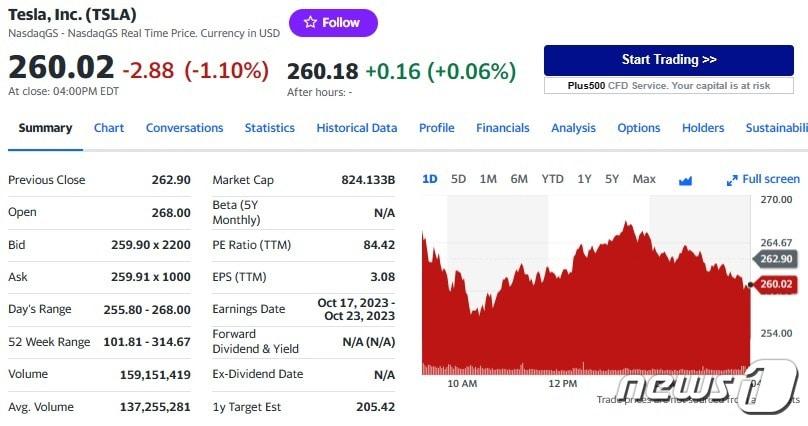Open the Holders tab
The width and height of the screenshot is (808, 426).
coord(703,128)
